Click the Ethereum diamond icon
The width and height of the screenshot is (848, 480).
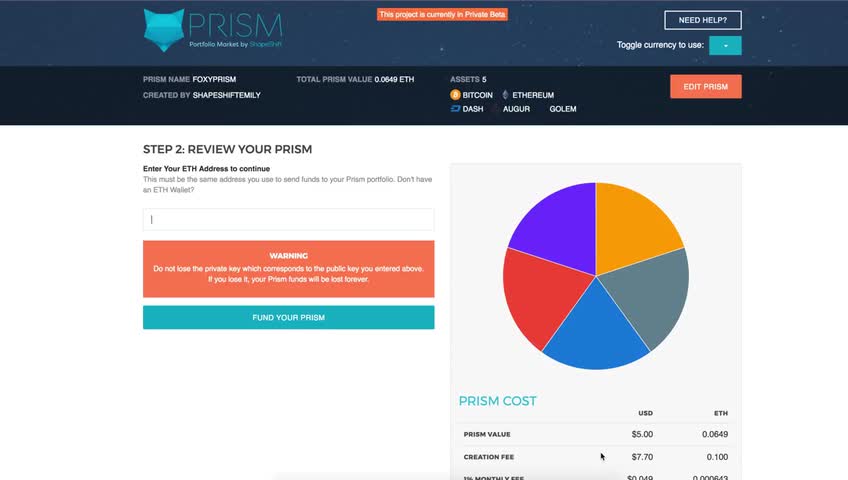click(506, 95)
